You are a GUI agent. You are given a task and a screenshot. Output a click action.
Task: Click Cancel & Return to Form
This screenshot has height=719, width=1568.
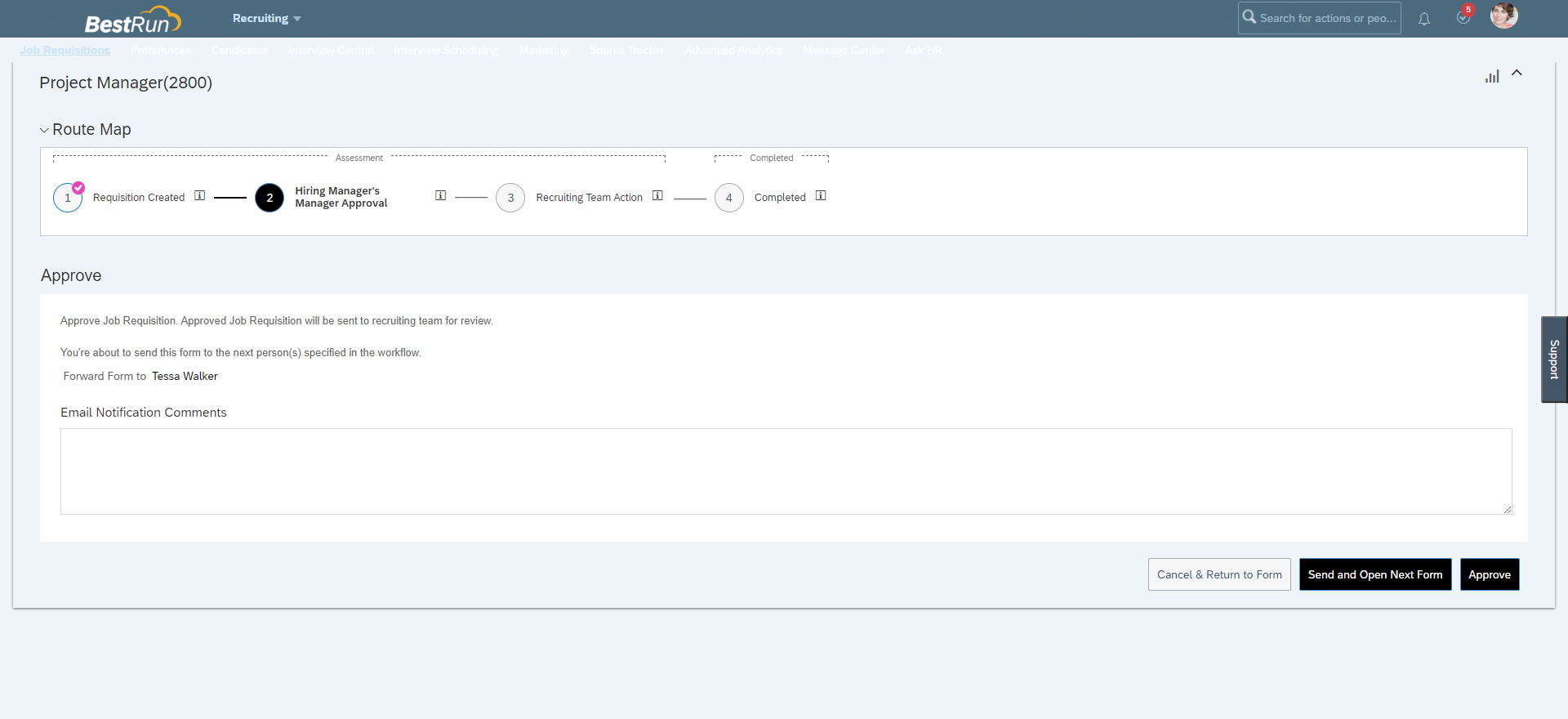1219,574
